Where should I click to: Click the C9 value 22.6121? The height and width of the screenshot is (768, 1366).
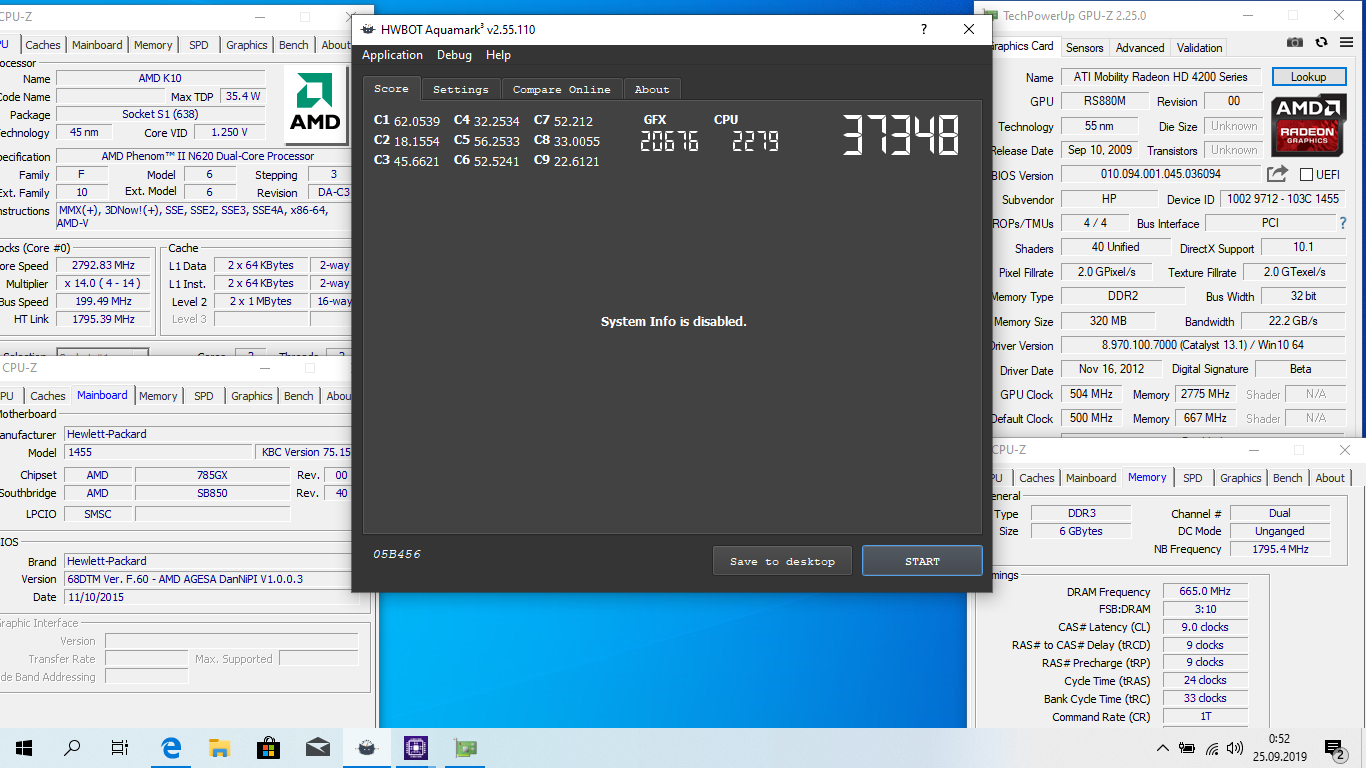point(576,161)
